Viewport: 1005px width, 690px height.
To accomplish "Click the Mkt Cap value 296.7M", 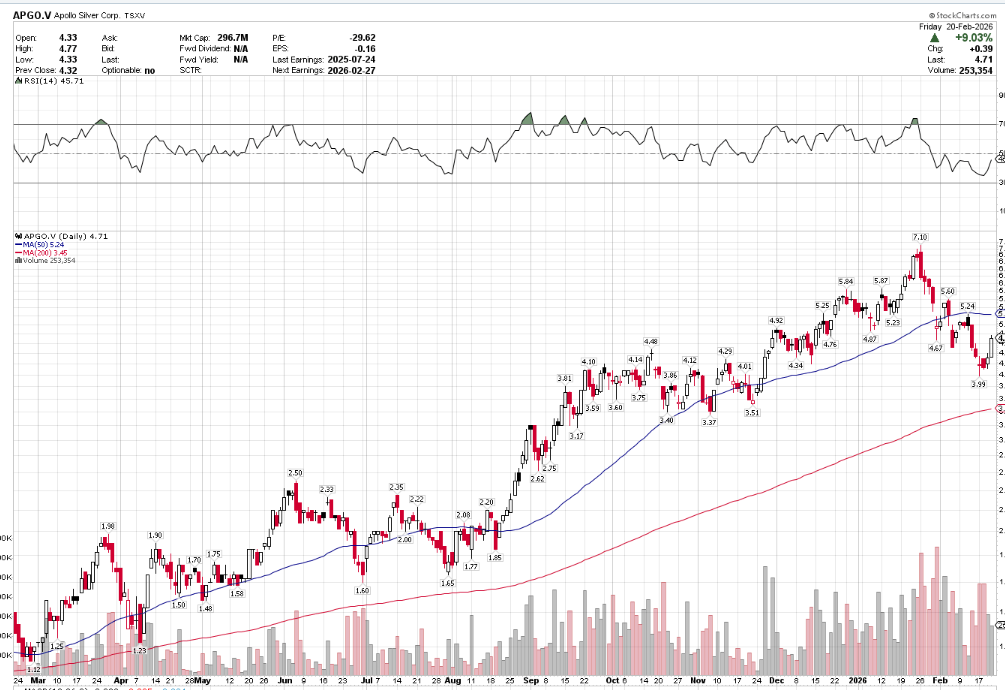I will click(x=226, y=37).
